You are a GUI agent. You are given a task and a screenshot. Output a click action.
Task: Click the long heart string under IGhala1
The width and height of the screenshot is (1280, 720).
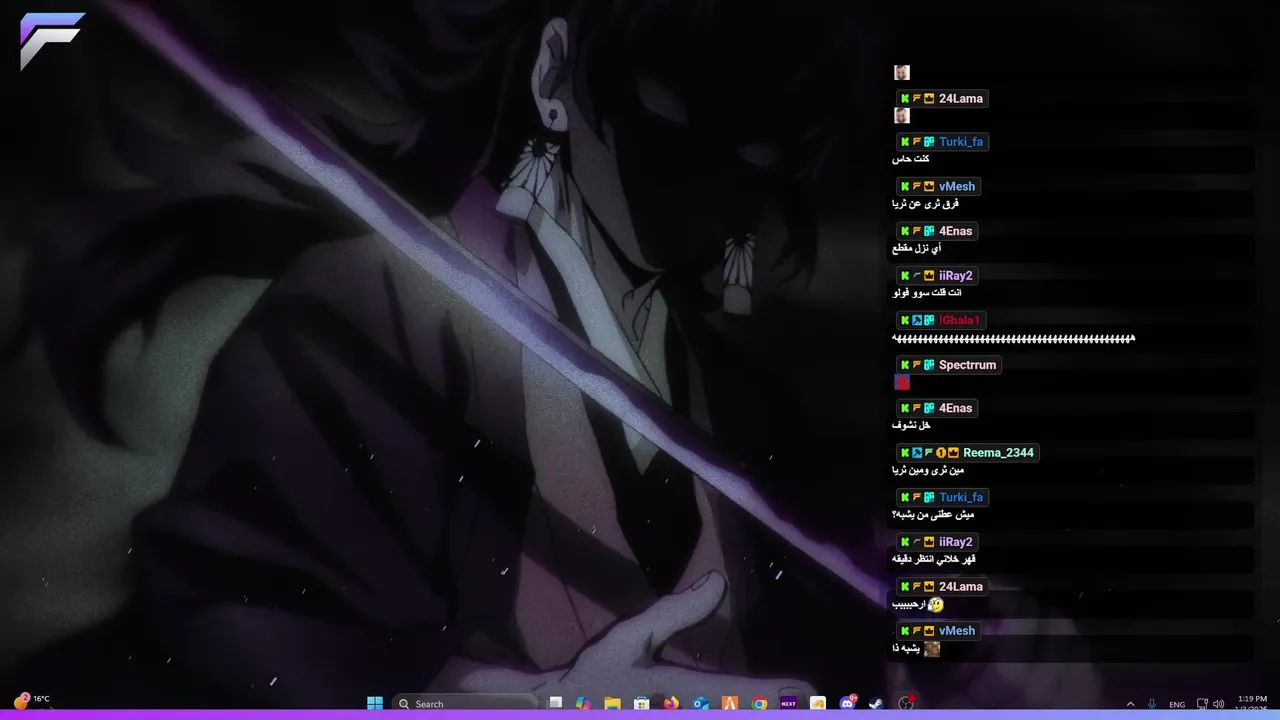[1013, 338]
